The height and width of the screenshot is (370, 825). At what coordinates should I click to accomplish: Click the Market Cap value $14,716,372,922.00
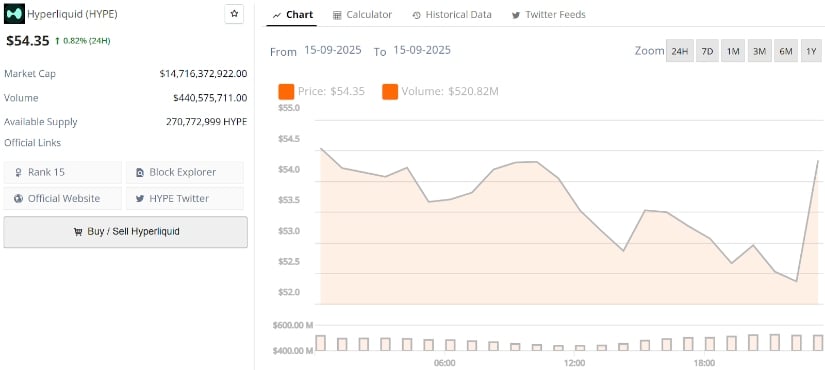203,74
